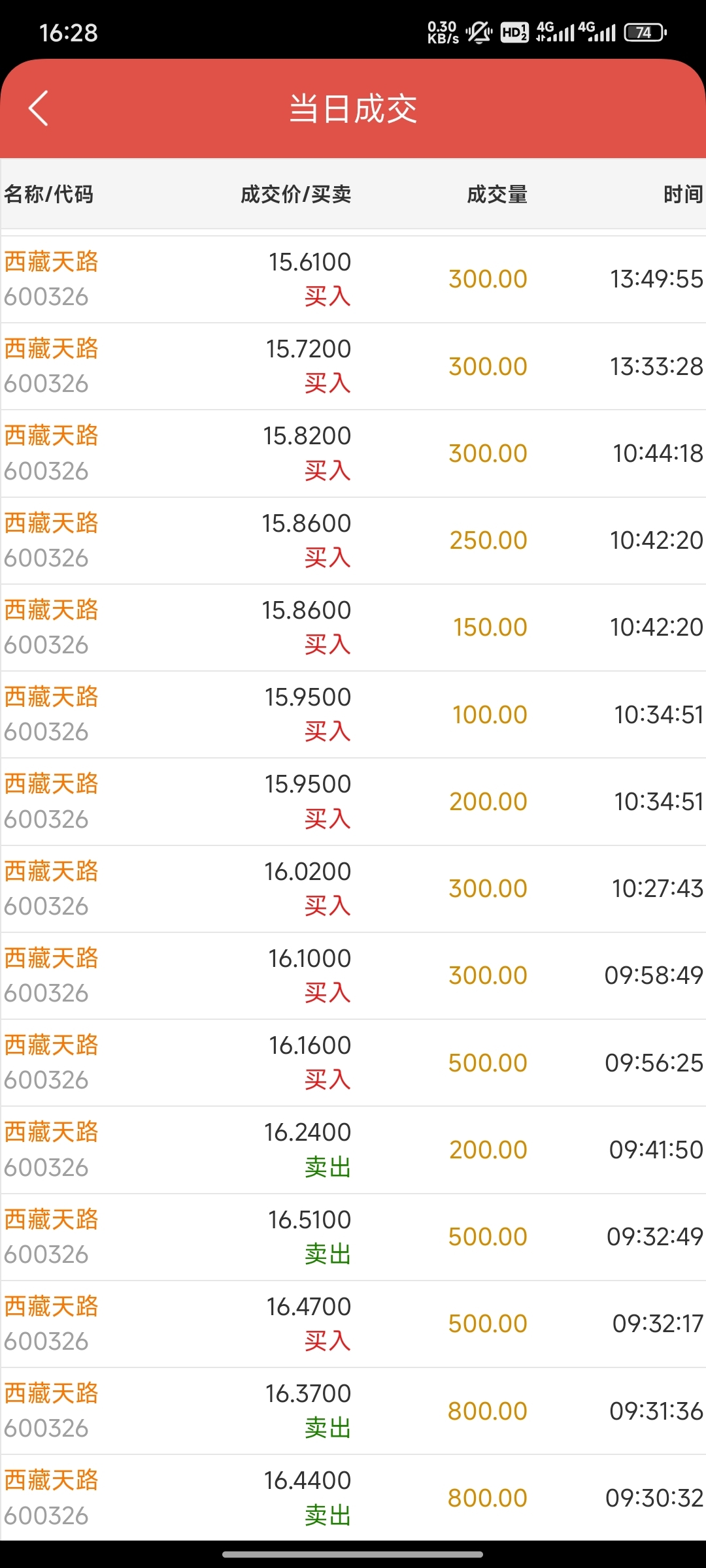This screenshot has height=1568, width=706.
Task: Open the trade at 10:44:18
Action: click(x=353, y=453)
